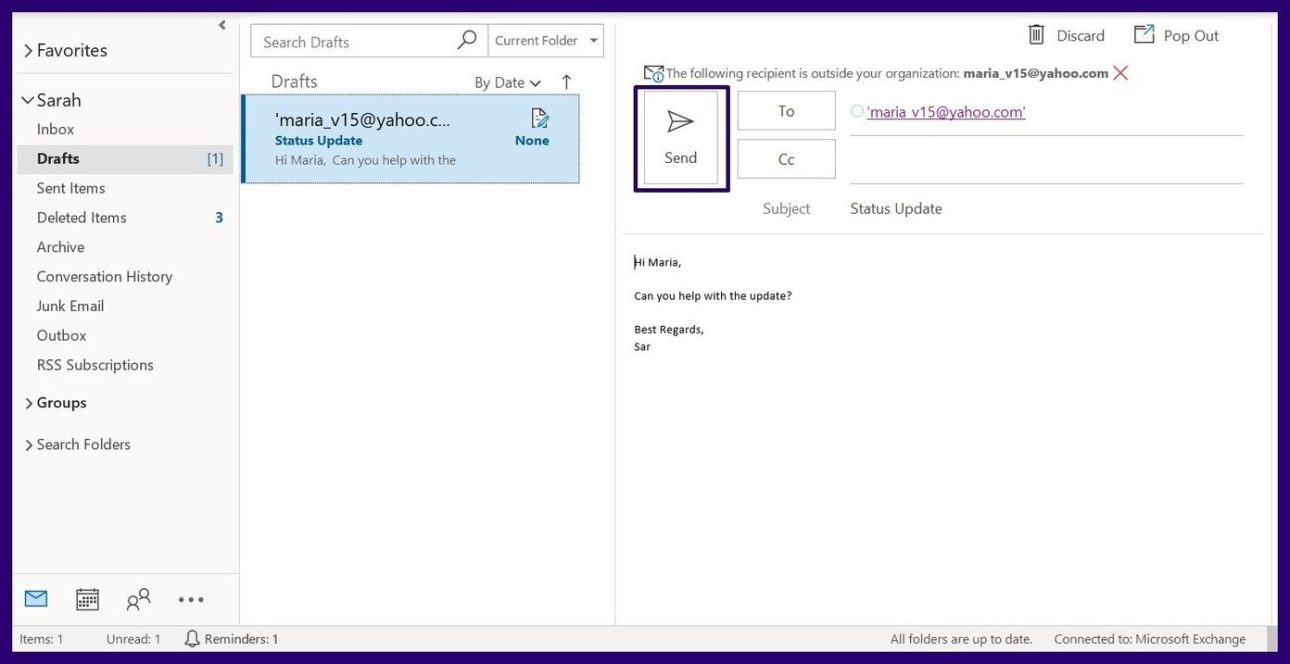Viewport: 1290px width, 664px height.
Task: Click the three-dot more navigation options
Action: [x=191, y=600]
